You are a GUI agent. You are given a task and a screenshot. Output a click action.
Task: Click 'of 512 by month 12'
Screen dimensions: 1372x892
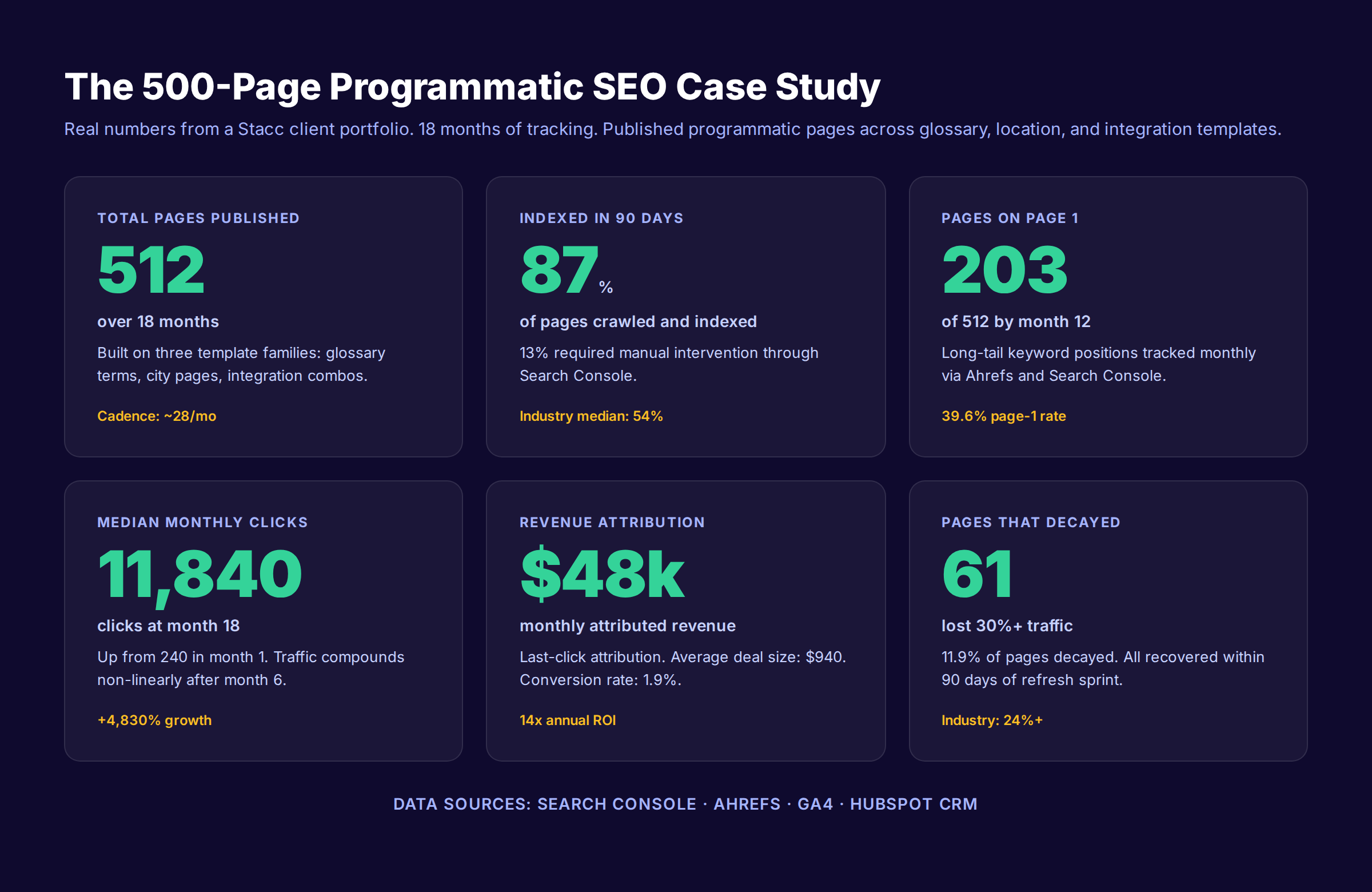pos(1016,322)
